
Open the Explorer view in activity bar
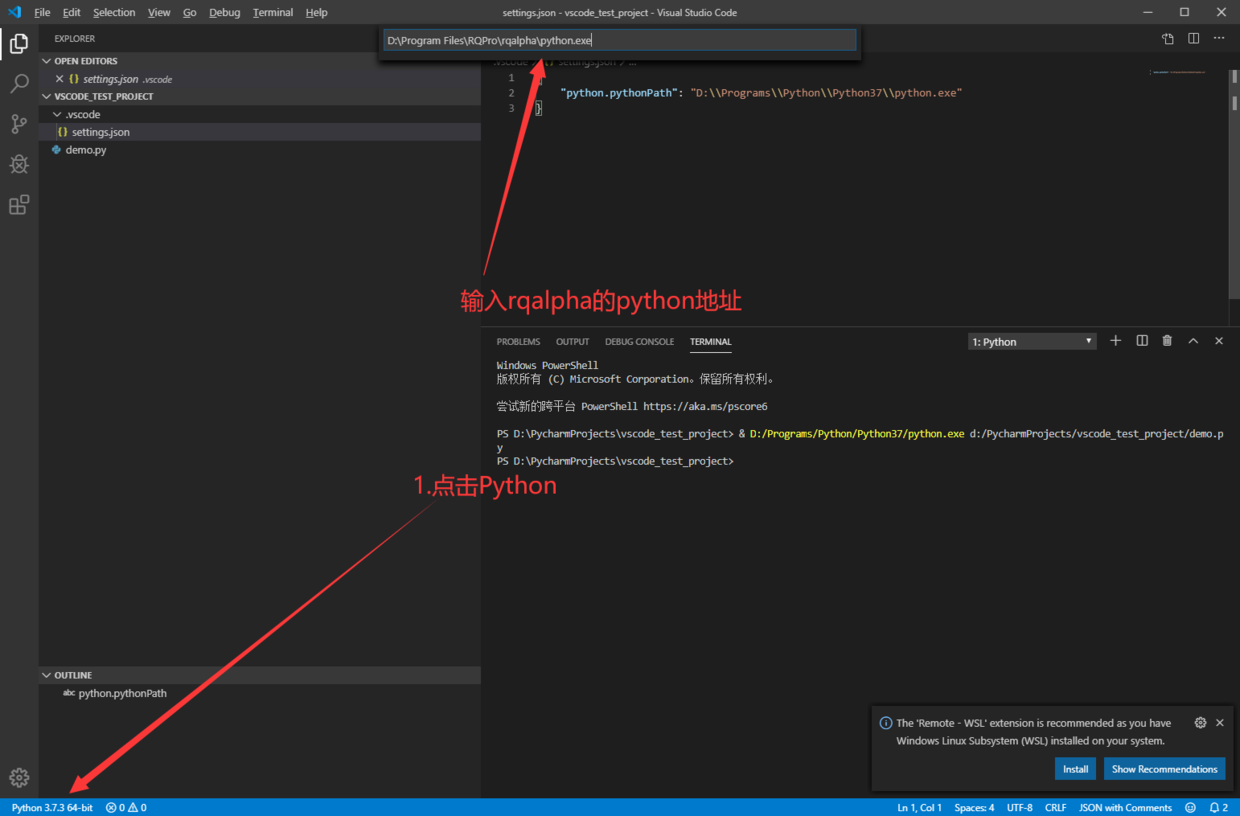pyautogui.click(x=19, y=43)
